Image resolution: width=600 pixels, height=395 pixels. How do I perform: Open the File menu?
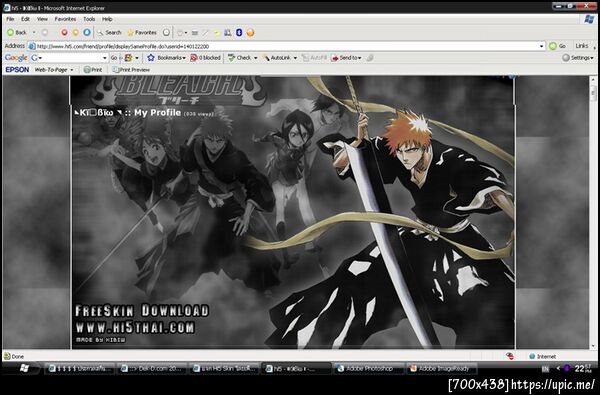coord(10,19)
